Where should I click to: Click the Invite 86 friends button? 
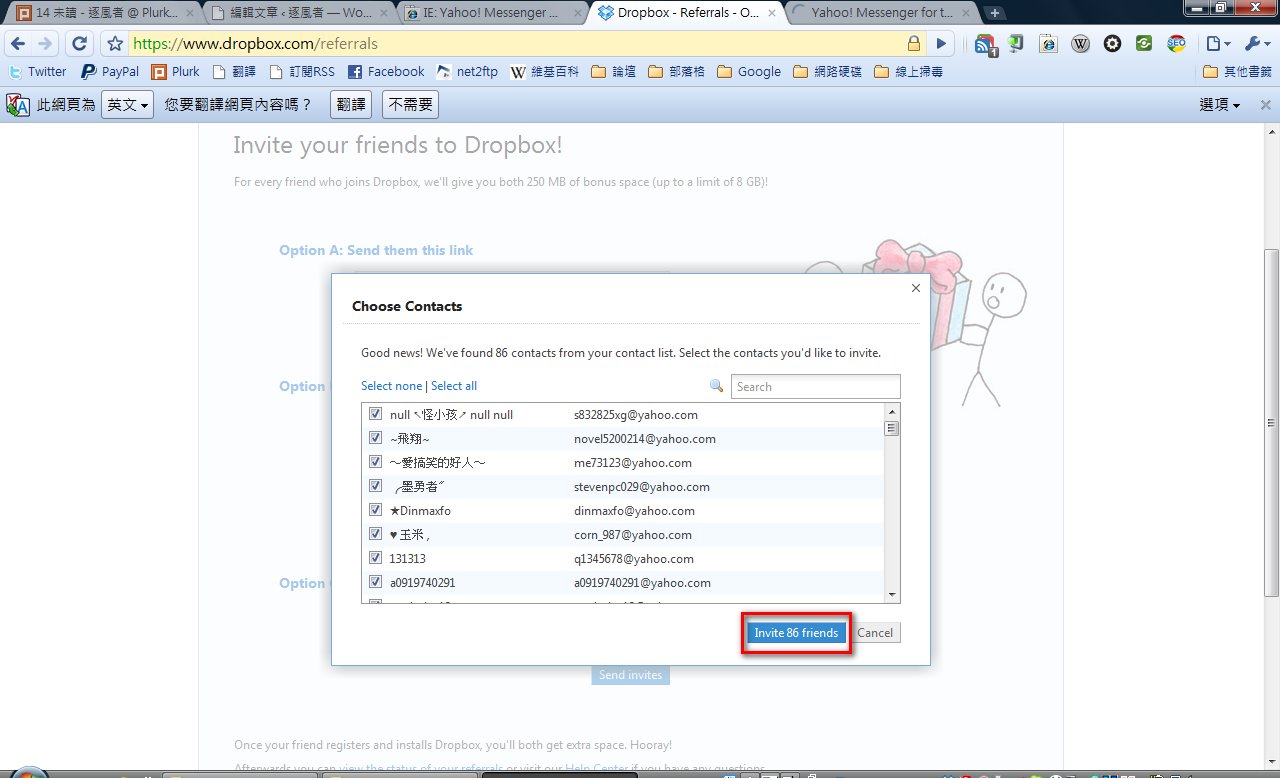pyautogui.click(x=796, y=633)
